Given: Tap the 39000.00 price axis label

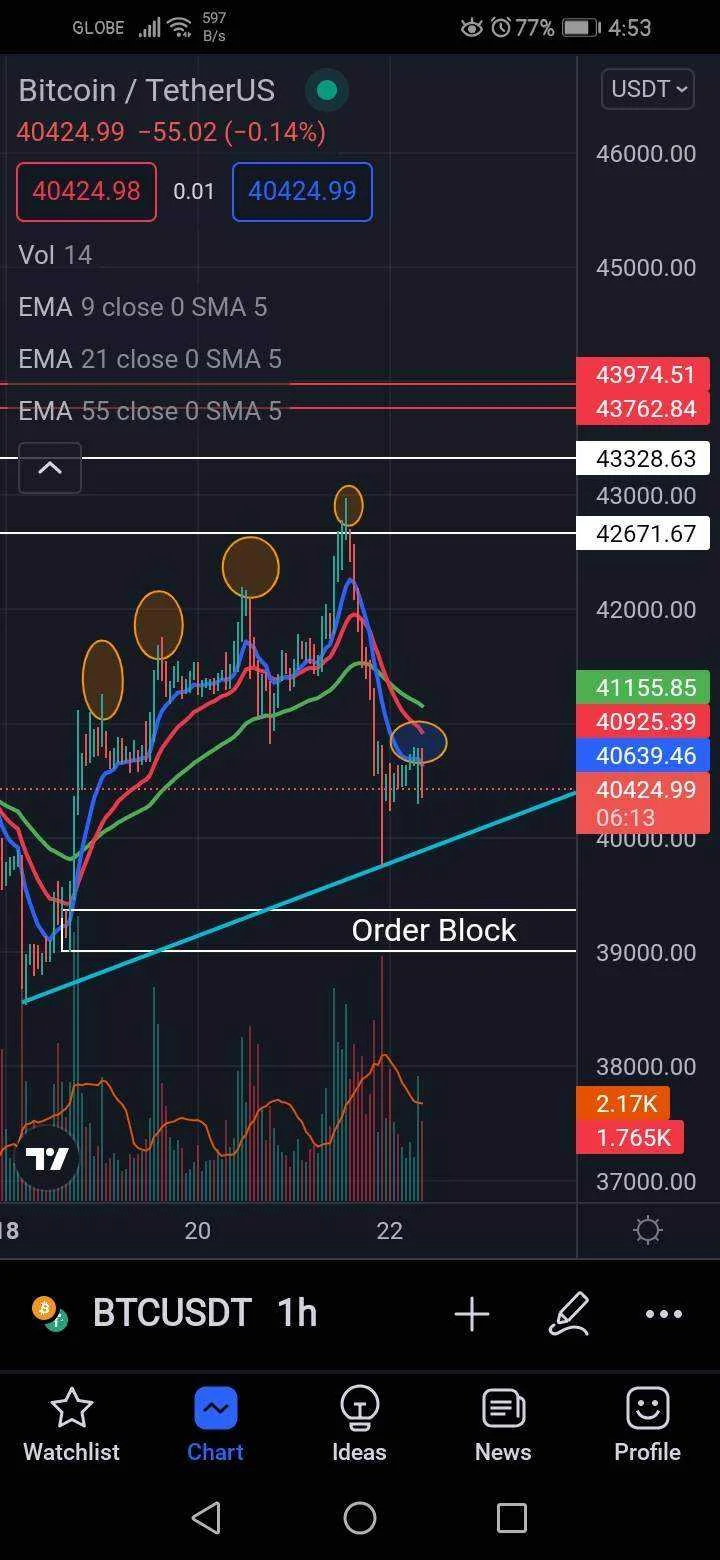Looking at the screenshot, I should (646, 953).
